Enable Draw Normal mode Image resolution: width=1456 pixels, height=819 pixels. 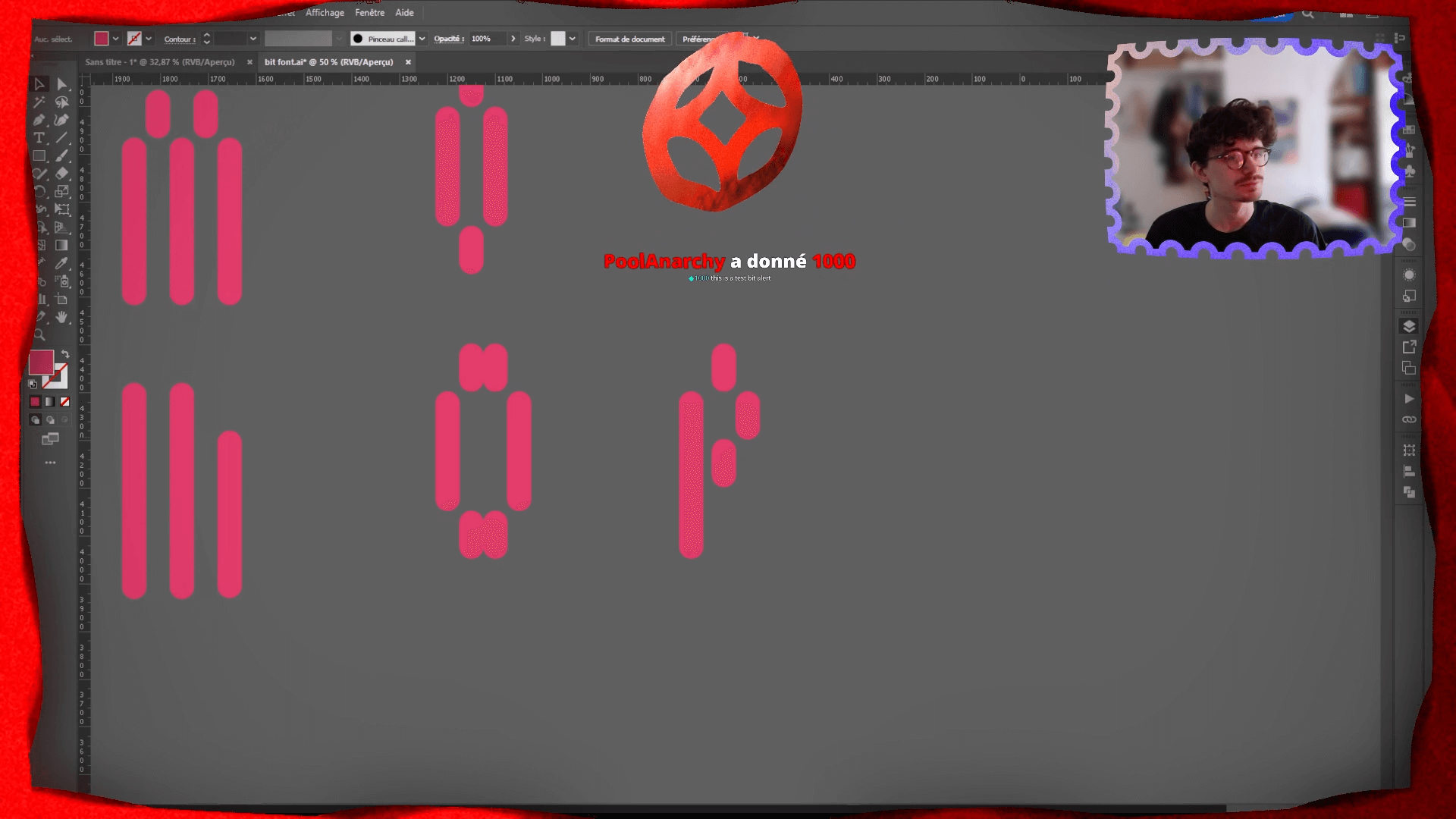click(35, 420)
